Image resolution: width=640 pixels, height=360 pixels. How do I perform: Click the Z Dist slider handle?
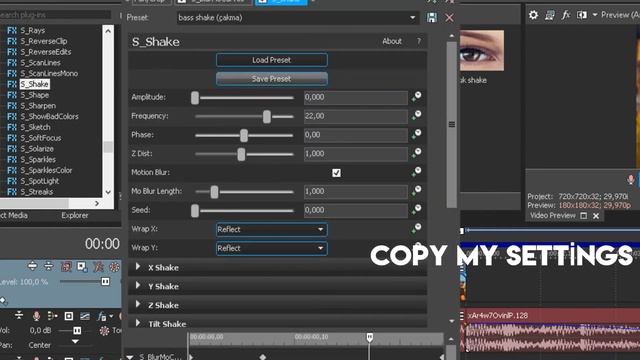(241, 154)
